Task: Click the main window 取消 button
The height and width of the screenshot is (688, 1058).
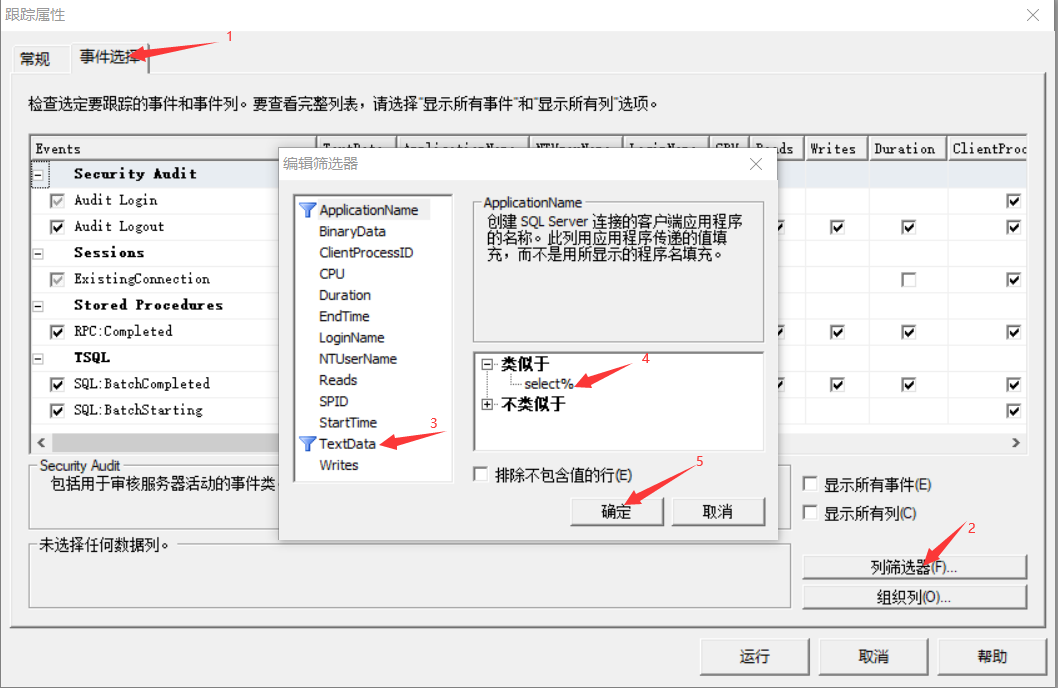Action: [874, 656]
